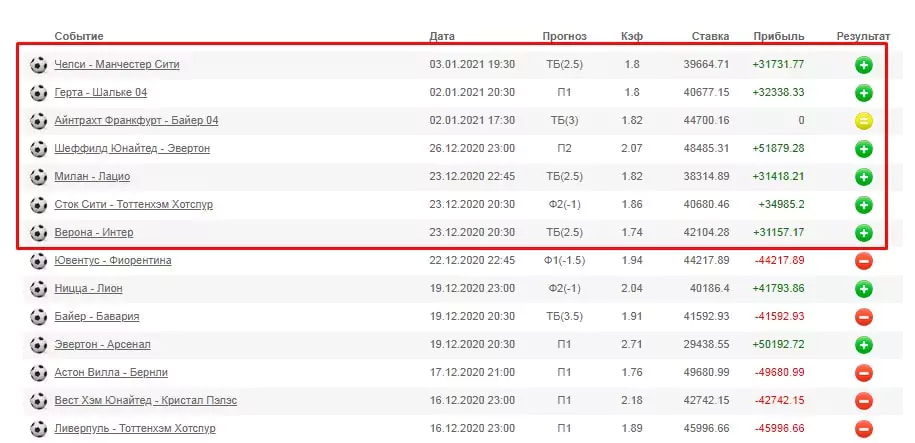Screen dimensions: 915x443
Task: Click the soccer ball icon beside Милан - Лацио
Action: point(39,177)
